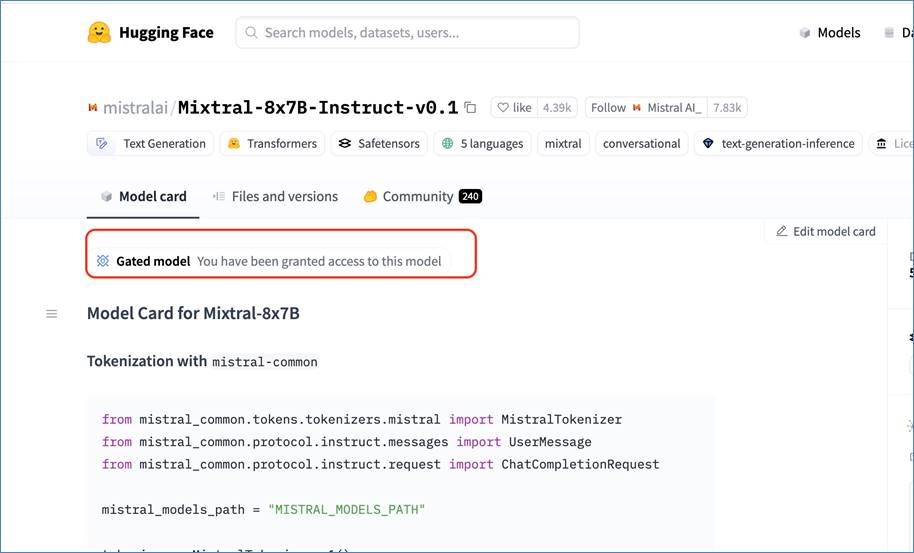Click the Model Card for Mixtral-8x7B heading
This screenshot has width=914, height=553.
[193, 314]
